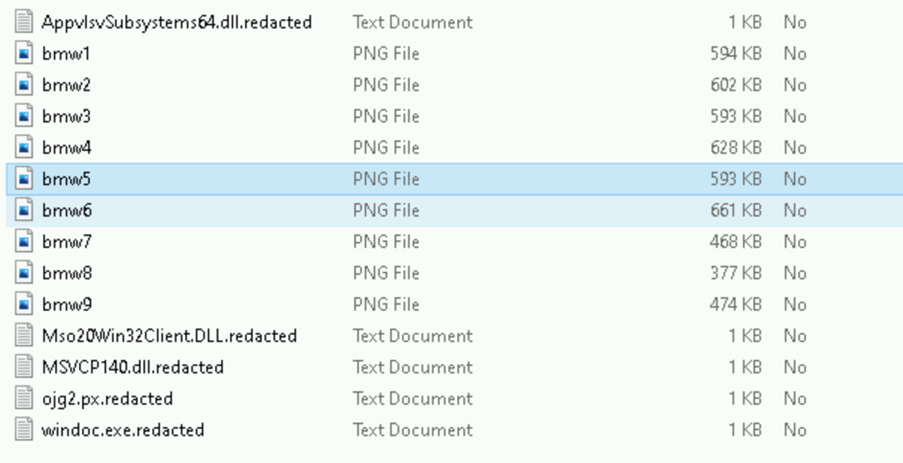This screenshot has height=463, width=903.
Task: Click the Text Document type of ojg2.px.redacted
Action: [412, 399]
